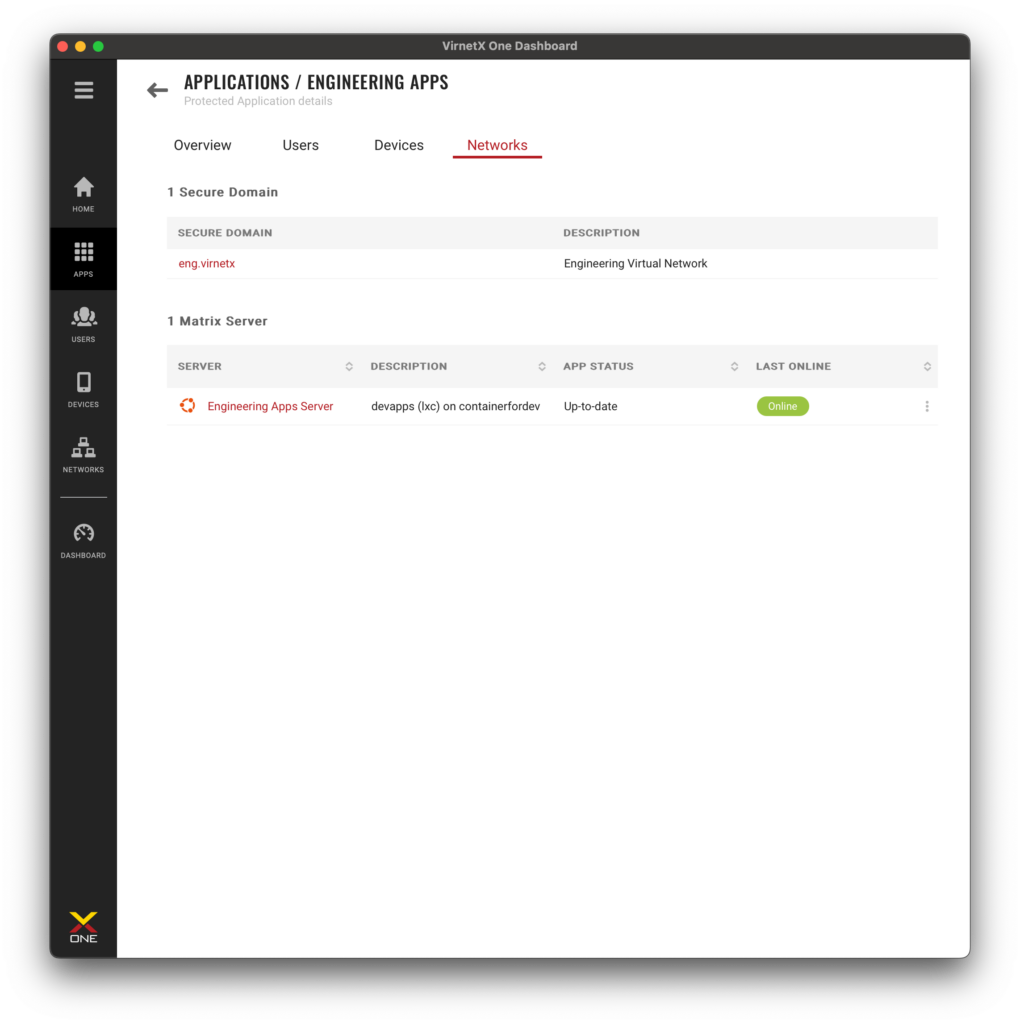Open Apps section in sidebar
Image resolution: width=1020 pixels, height=1024 pixels.
click(84, 259)
